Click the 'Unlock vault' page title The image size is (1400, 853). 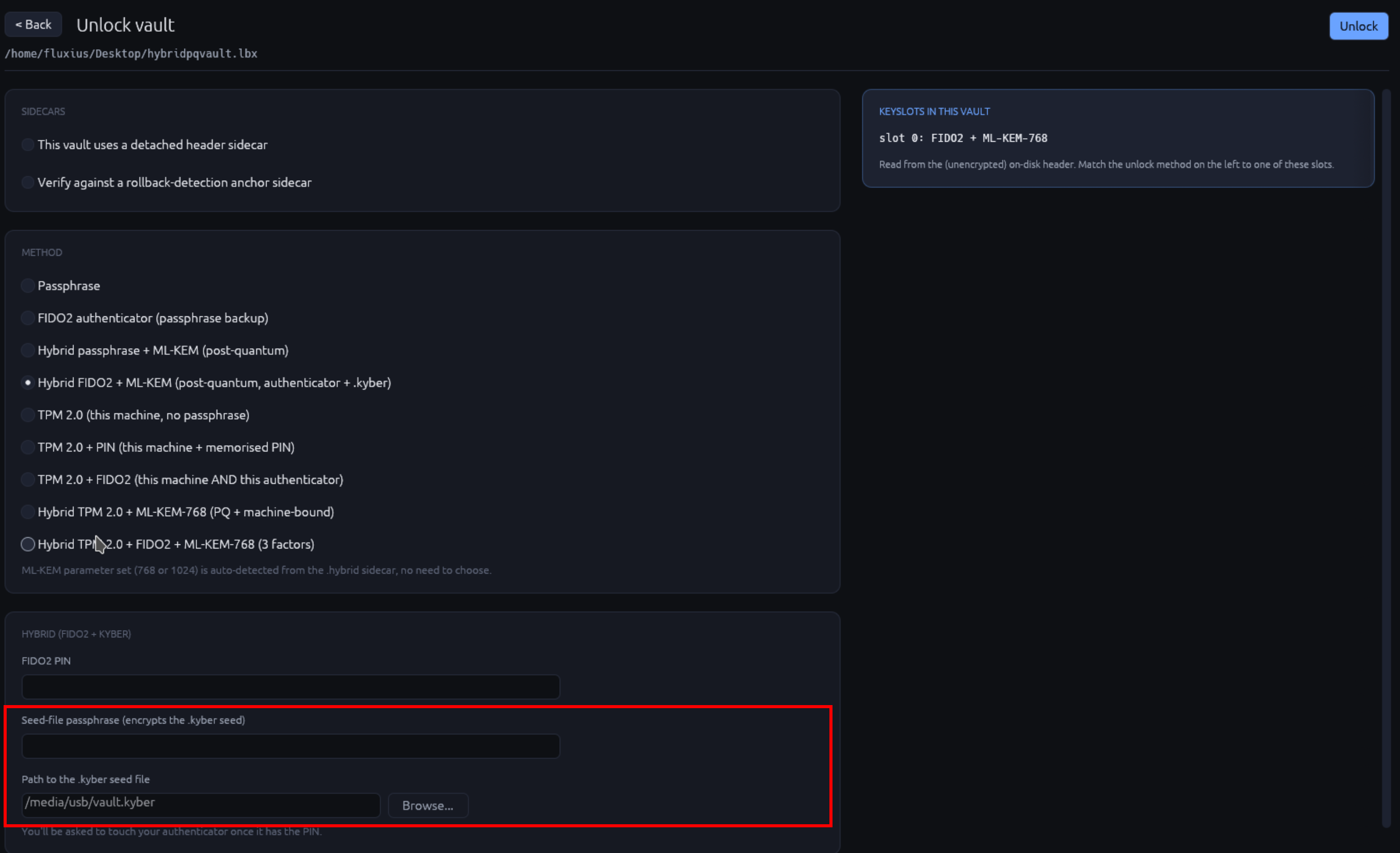(125, 25)
